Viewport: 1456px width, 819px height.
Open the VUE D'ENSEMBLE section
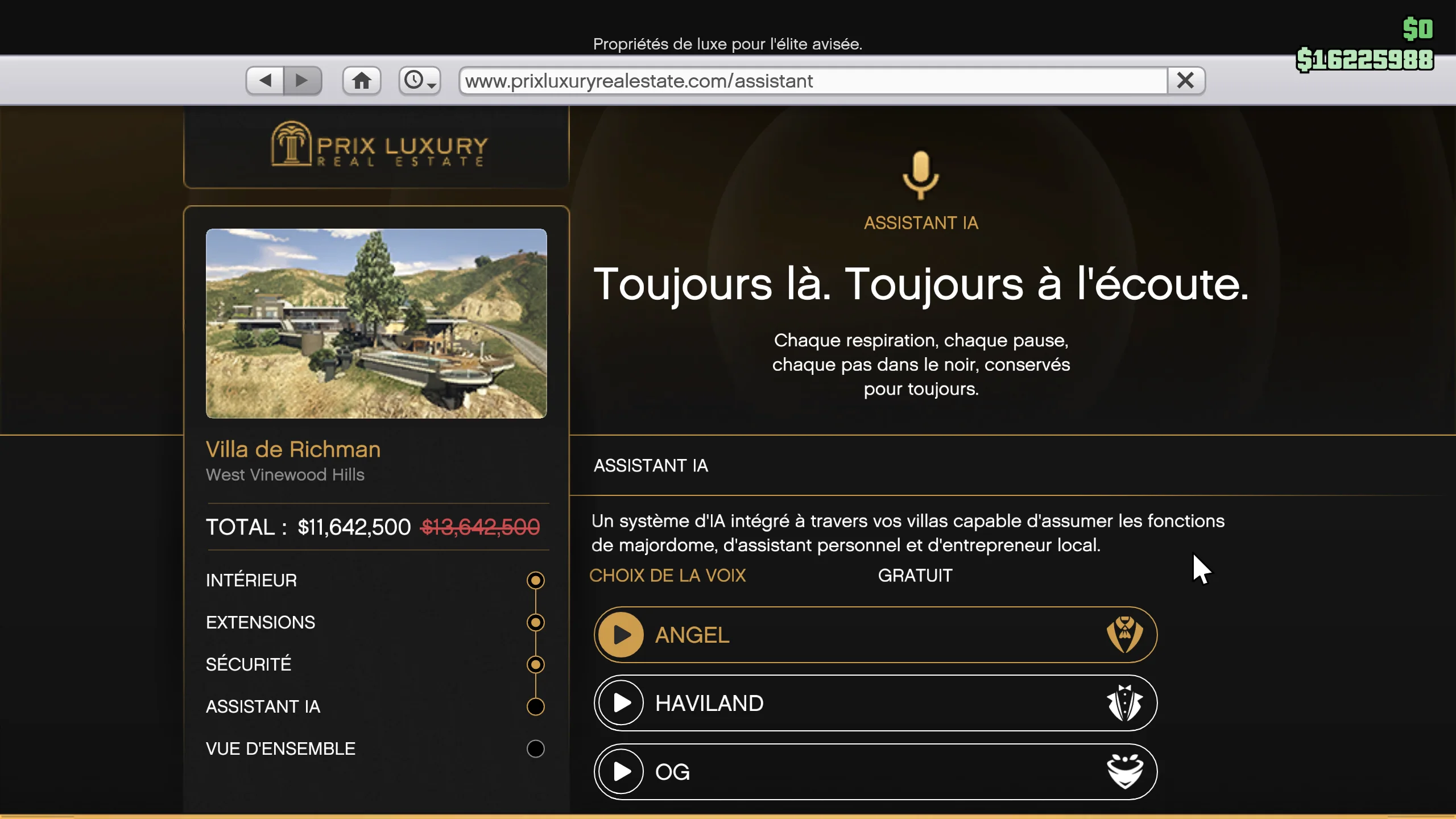(281, 748)
